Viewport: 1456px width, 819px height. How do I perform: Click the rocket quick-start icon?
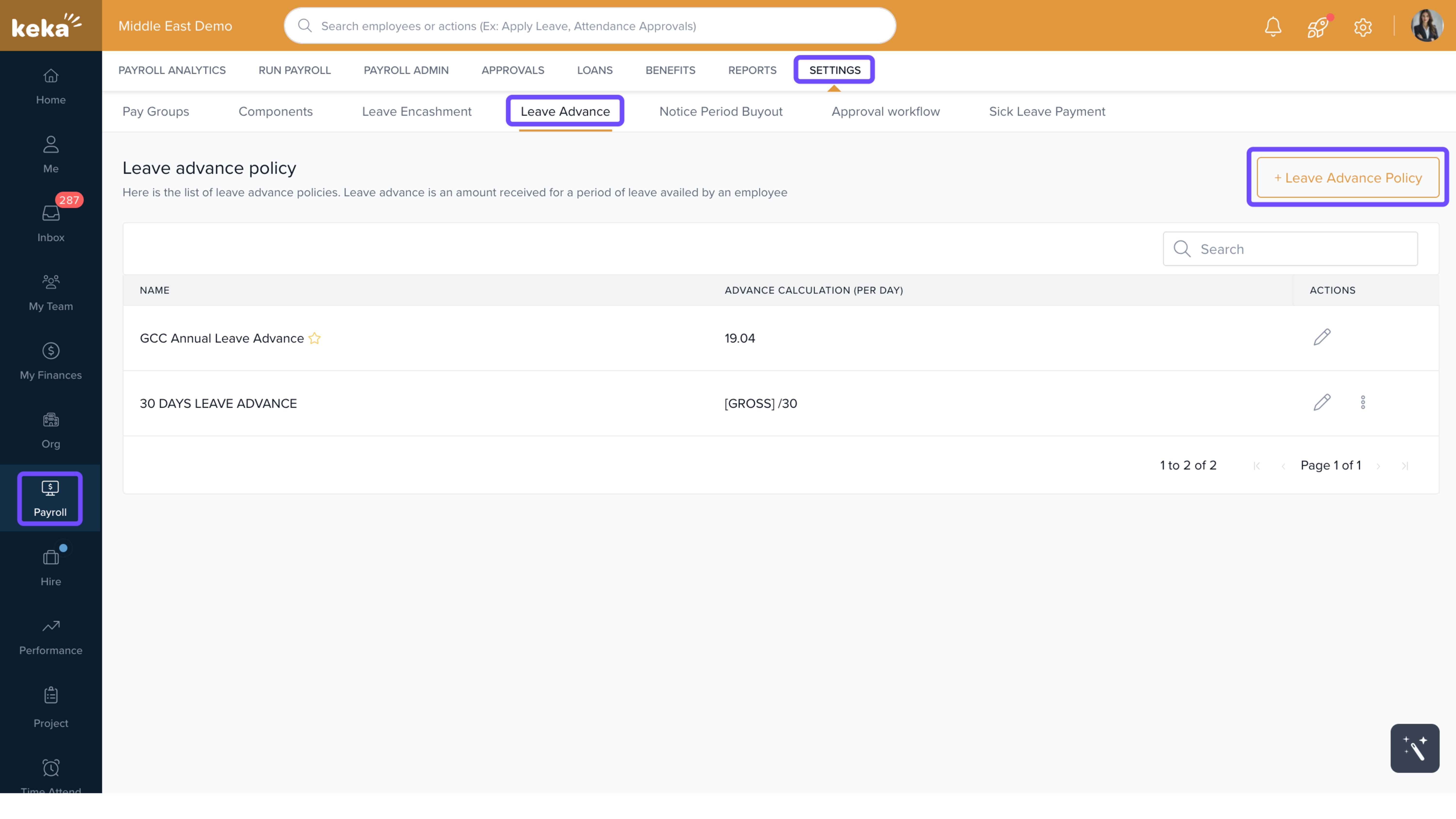(1317, 26)
